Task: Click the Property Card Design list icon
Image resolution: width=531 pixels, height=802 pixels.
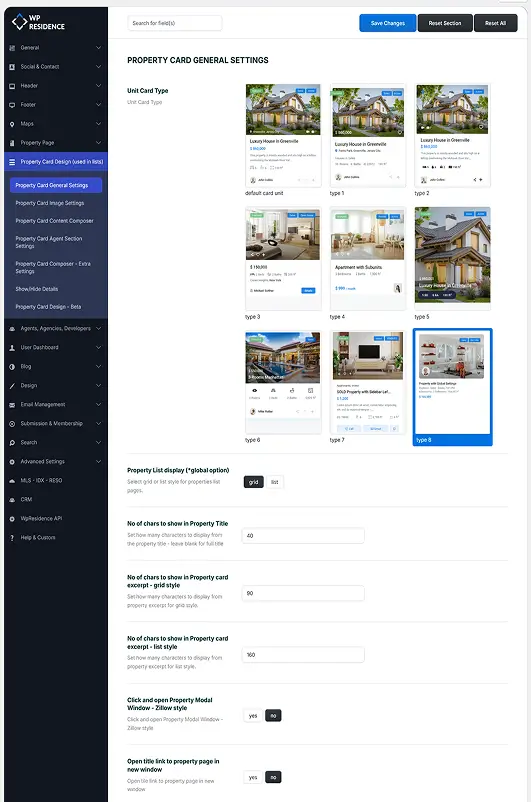Action: [12, 162]
